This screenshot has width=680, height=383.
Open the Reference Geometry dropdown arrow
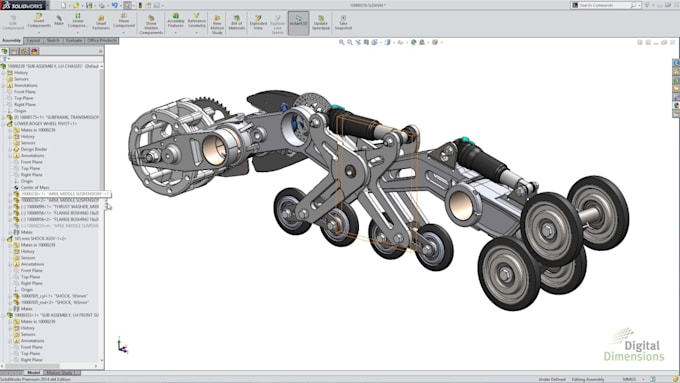[196, 33]
